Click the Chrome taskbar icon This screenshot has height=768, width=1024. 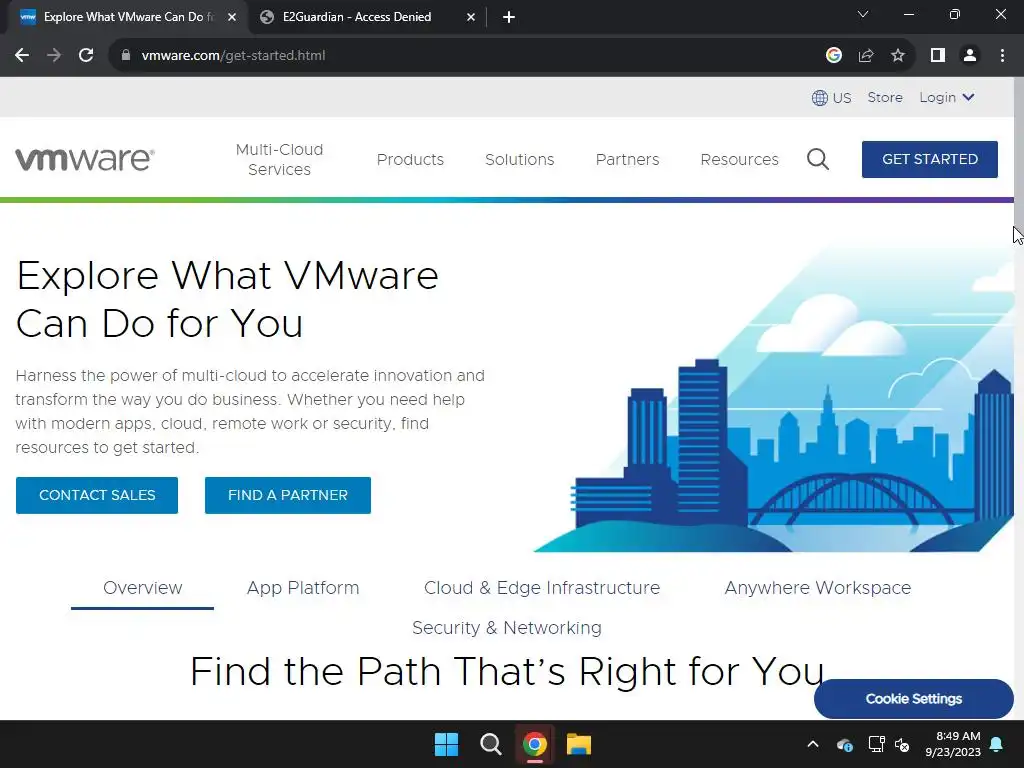tap(534, 744)
